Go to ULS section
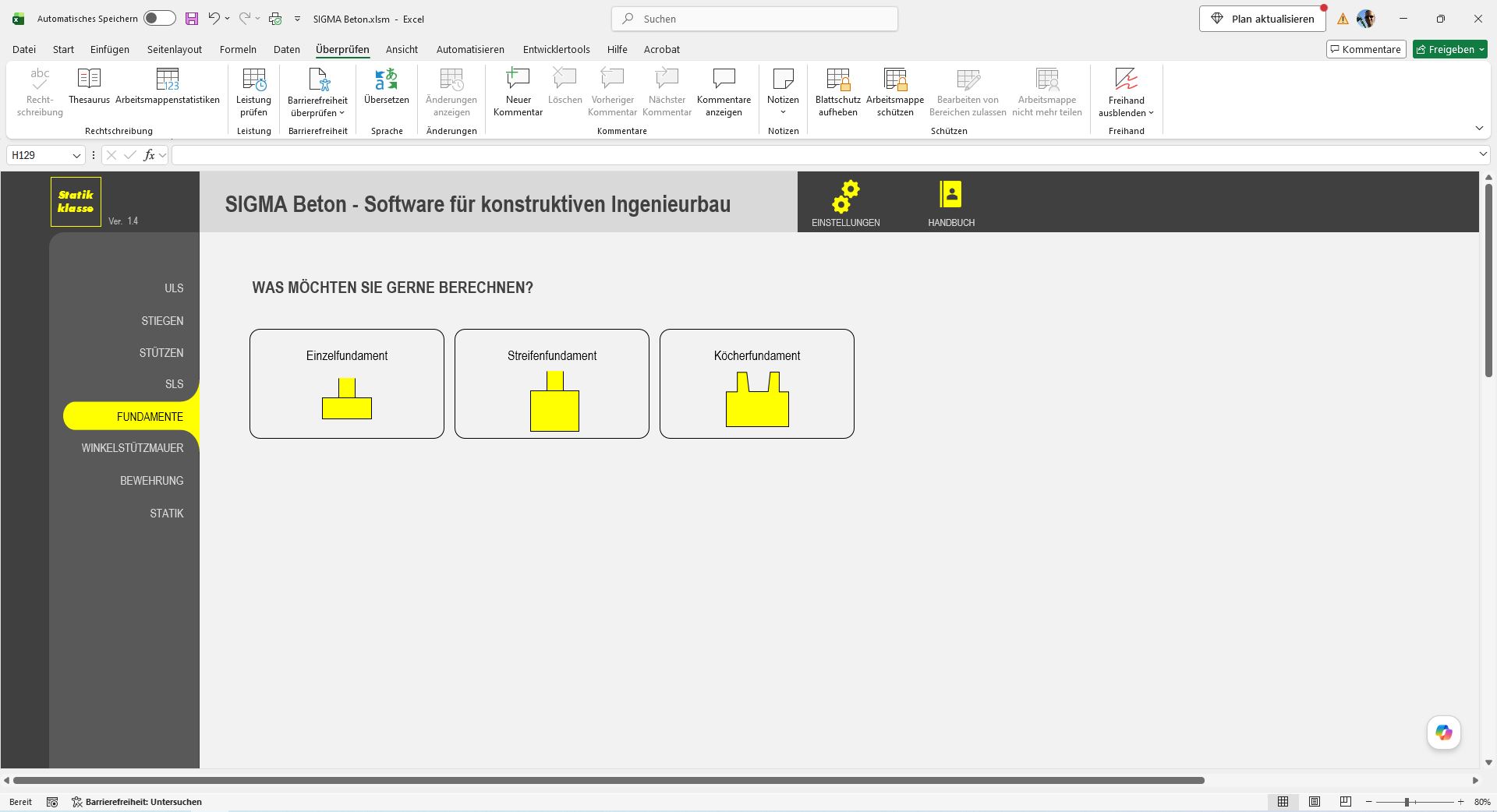 (x=174, y=288)
